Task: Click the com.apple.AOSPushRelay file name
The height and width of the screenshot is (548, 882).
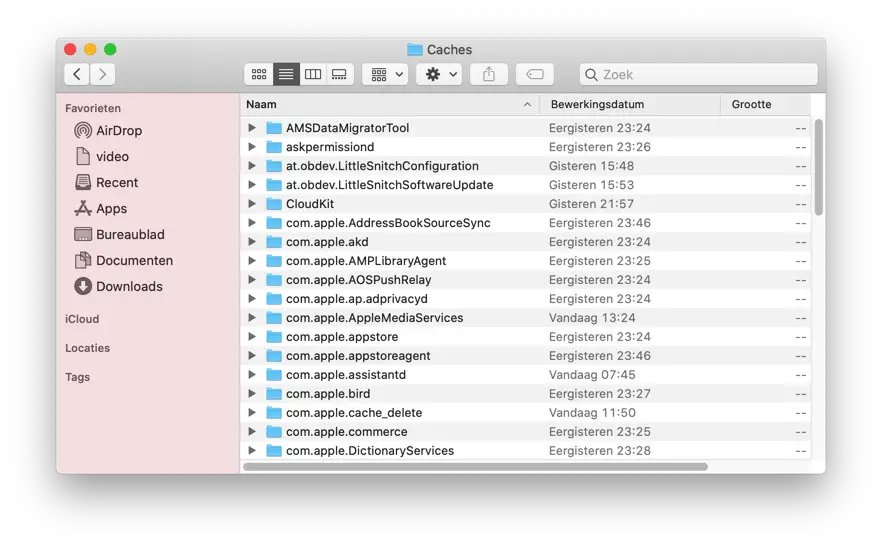Action: click(x=359, y=280)
